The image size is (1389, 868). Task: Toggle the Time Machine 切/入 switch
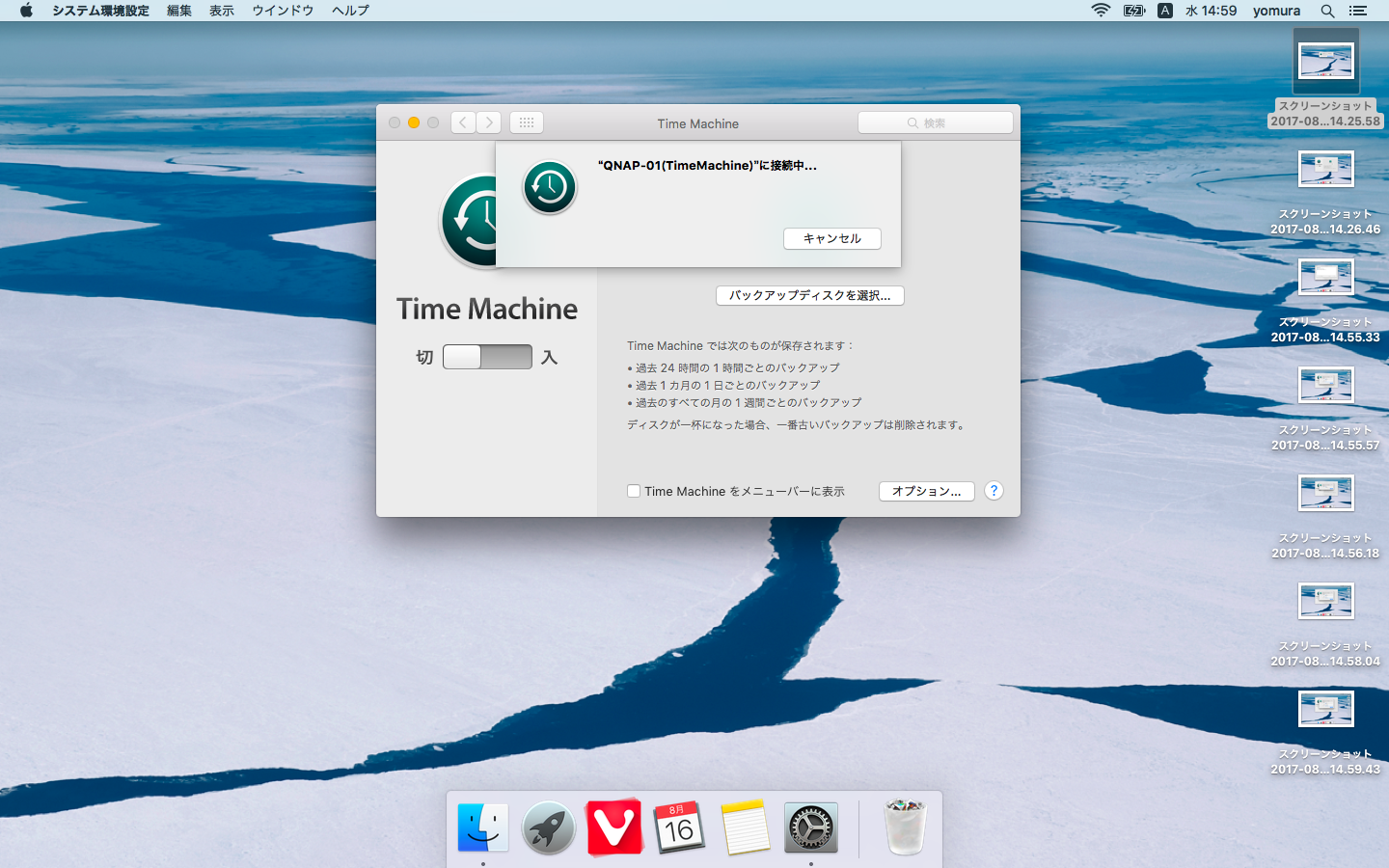point(487,357)
